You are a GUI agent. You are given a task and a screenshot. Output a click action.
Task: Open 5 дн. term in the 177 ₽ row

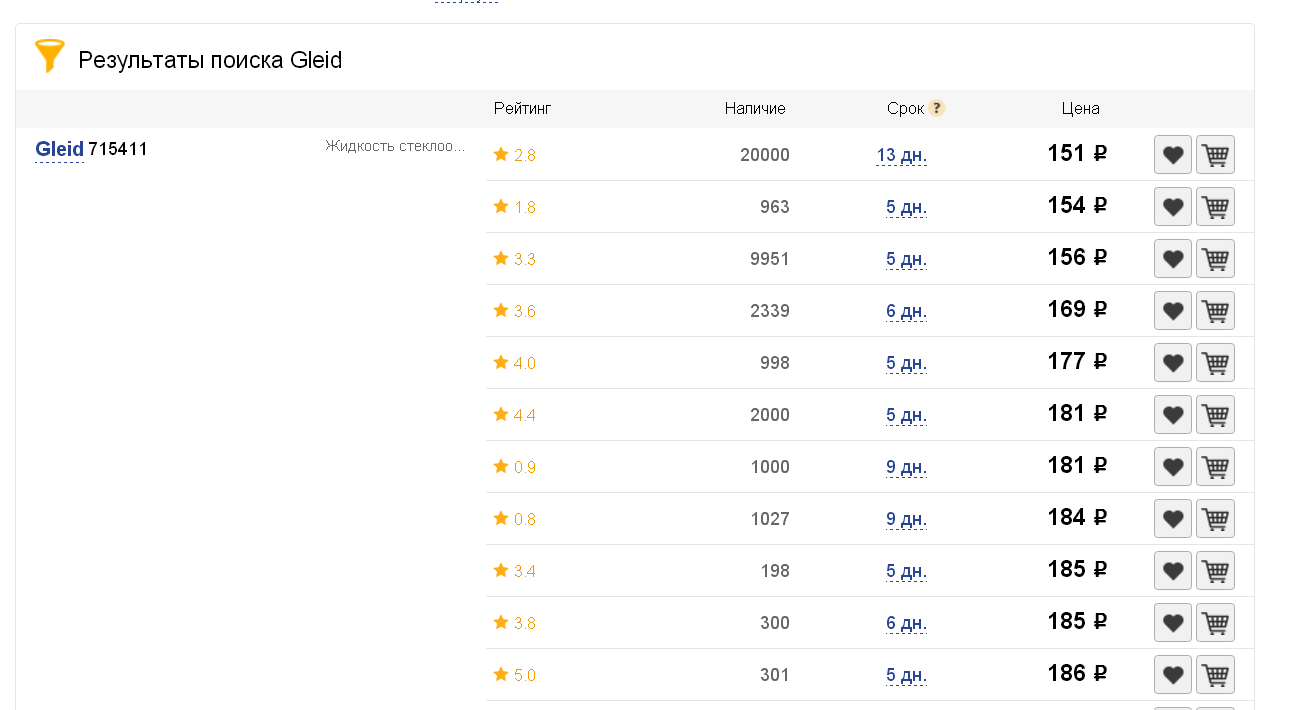pos(906,363)
